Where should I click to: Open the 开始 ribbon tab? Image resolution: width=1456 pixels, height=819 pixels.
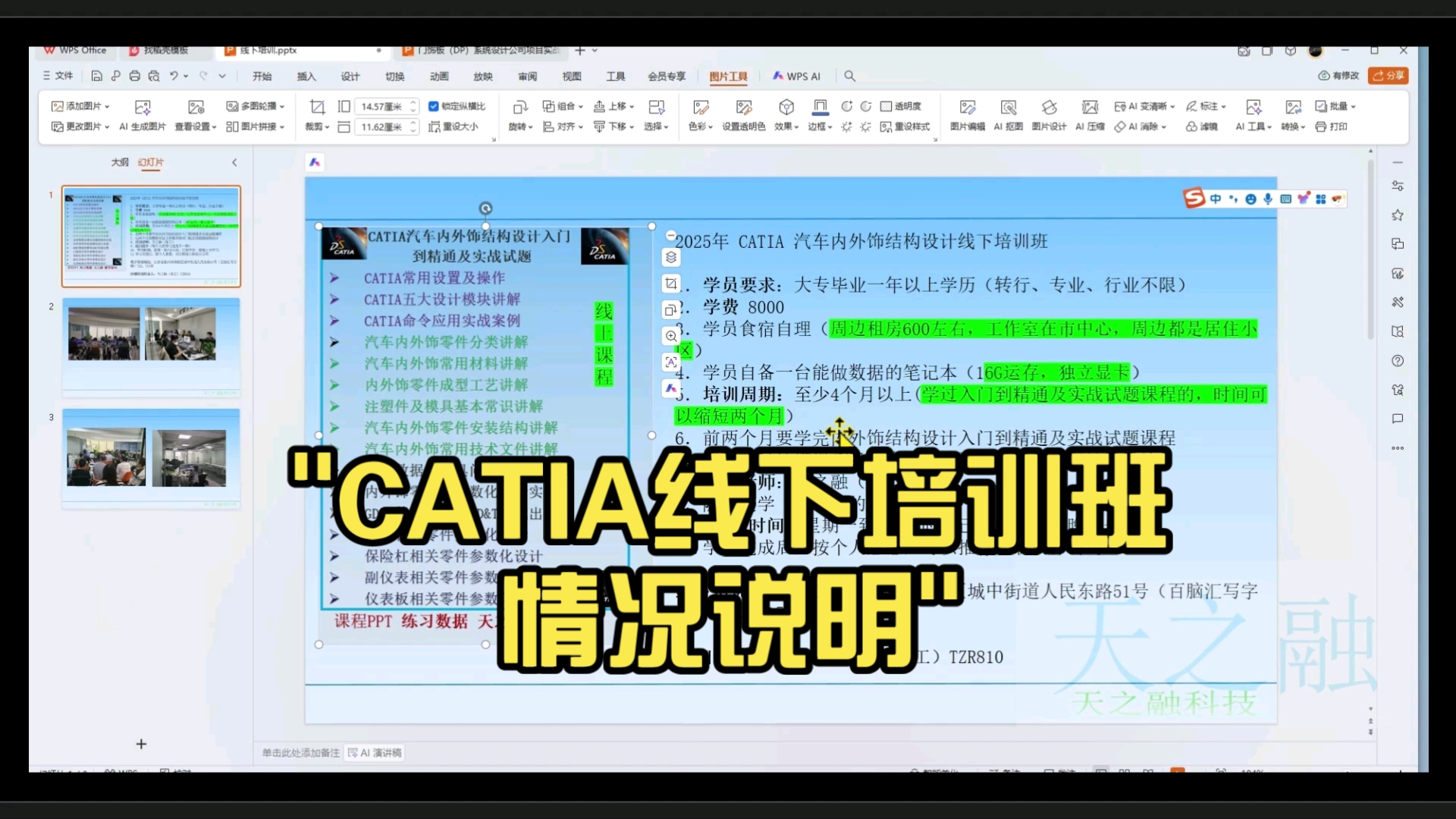262,76
